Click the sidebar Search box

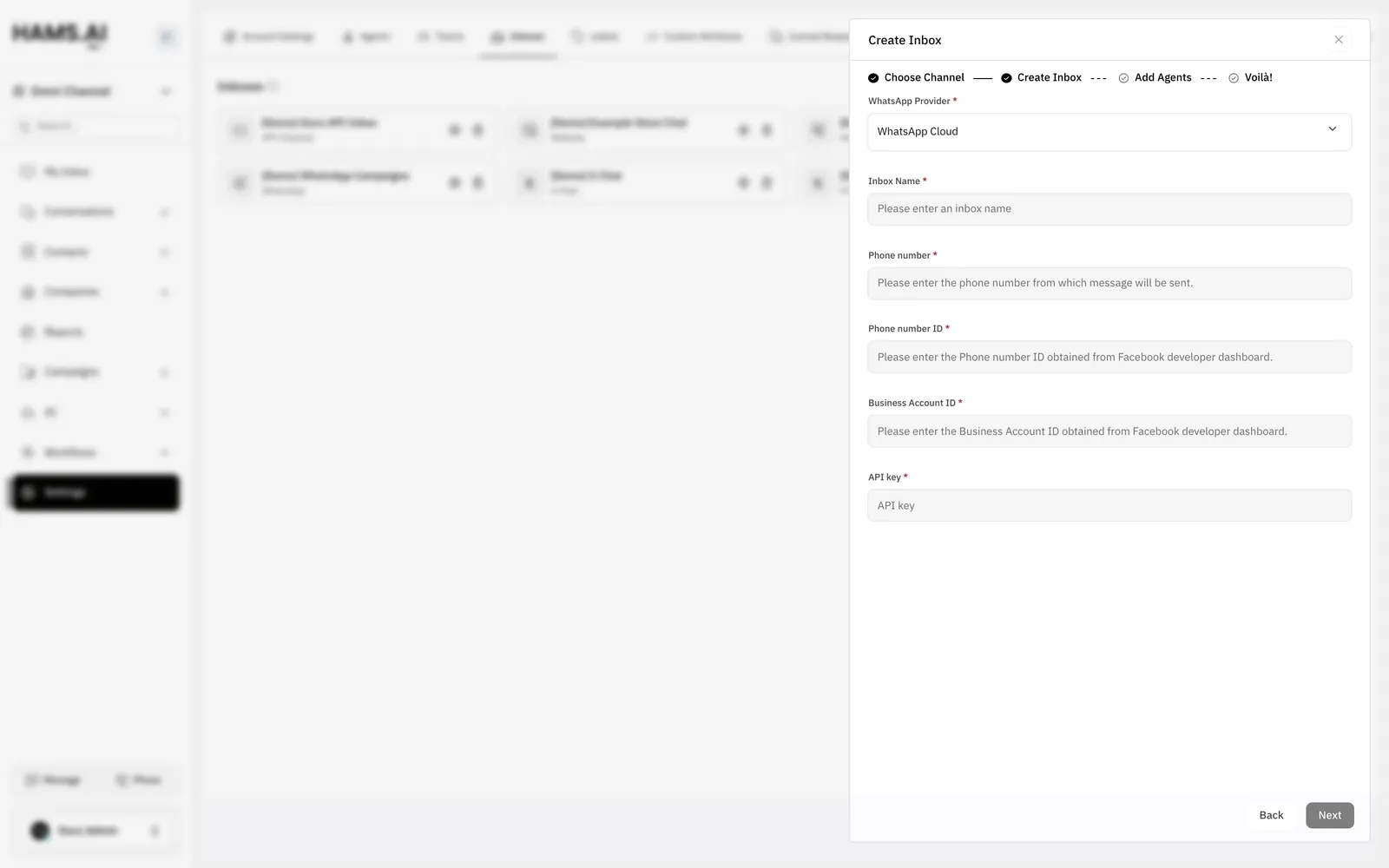[95, 126]
